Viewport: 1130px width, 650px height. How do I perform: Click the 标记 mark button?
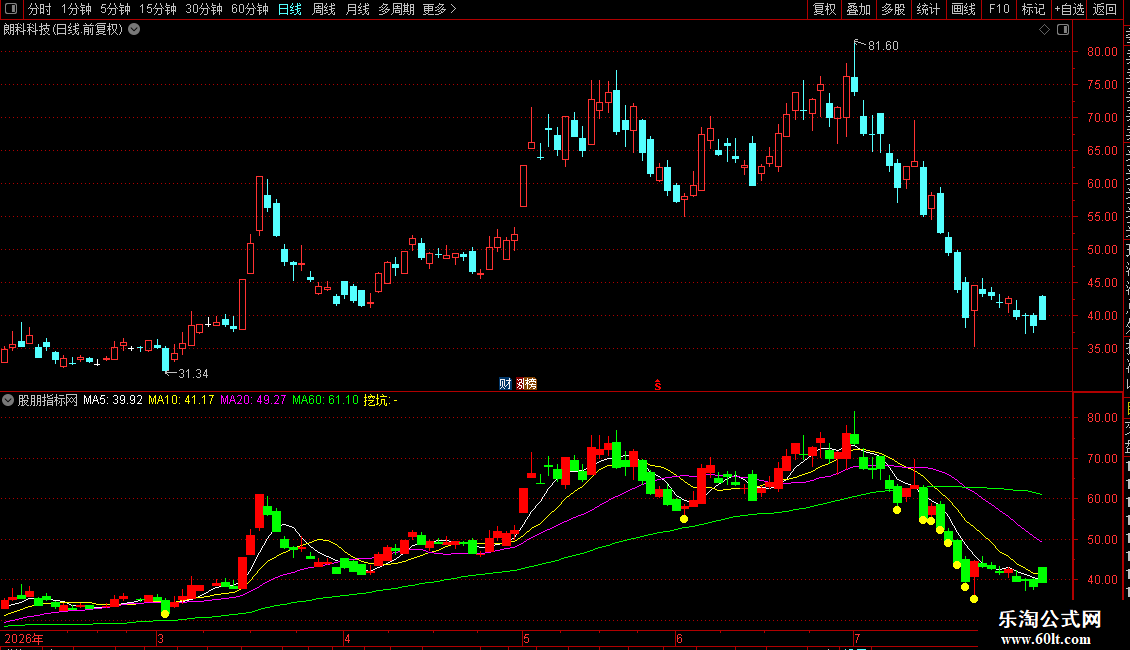point(1033,9)
